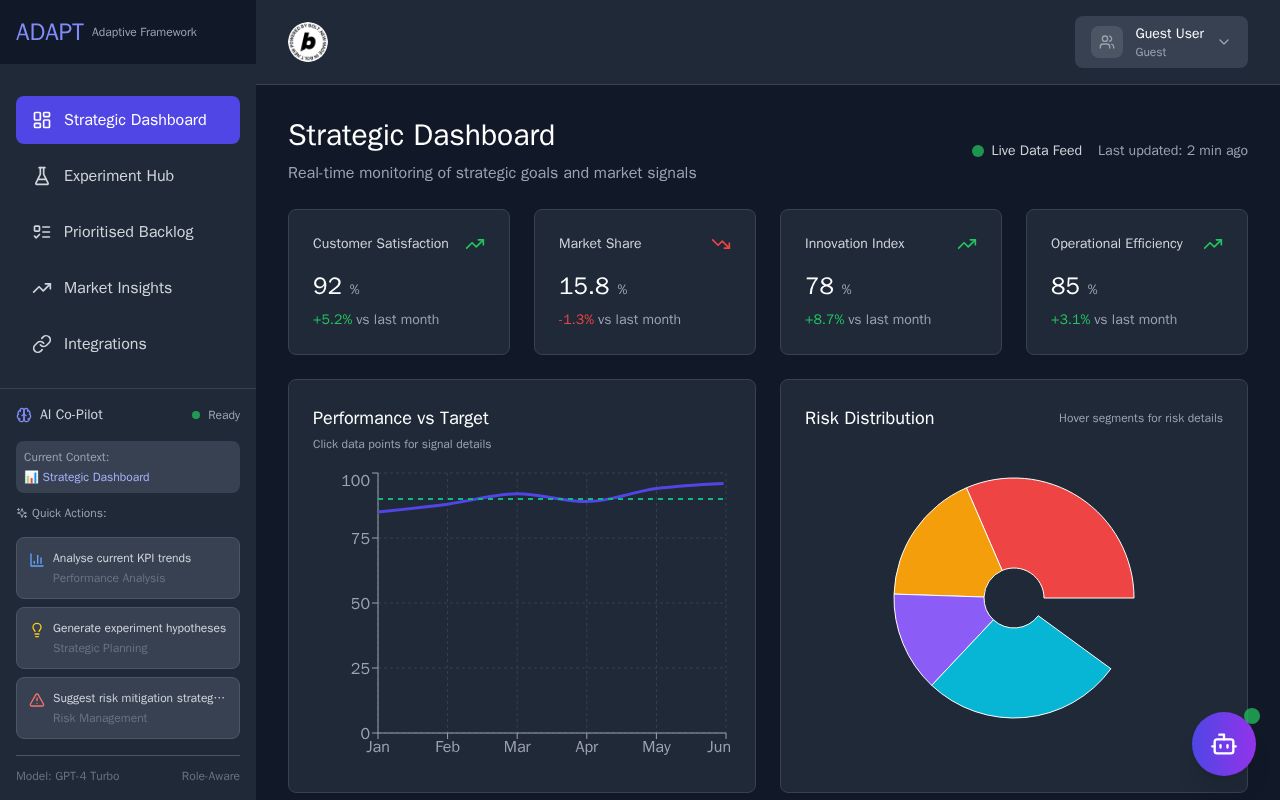Click the green Live Data Feed indicator dot
The height and width of the screenshot is (800, 1280).
coord(978,151)
